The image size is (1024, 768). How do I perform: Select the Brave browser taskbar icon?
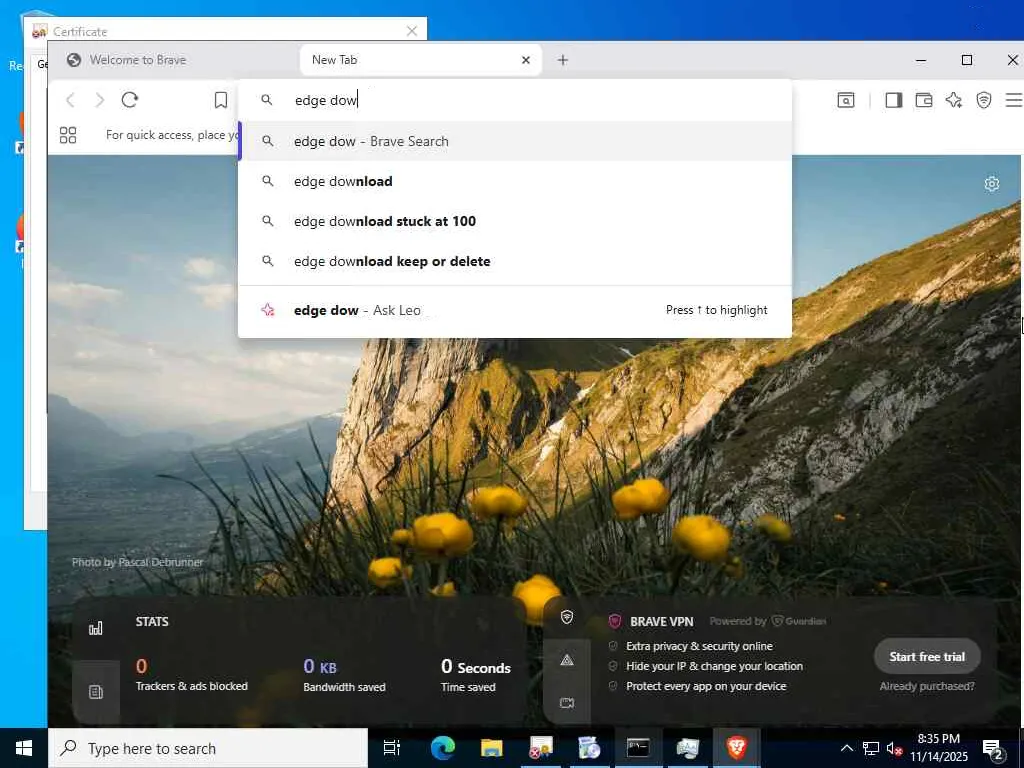[737, 748]
